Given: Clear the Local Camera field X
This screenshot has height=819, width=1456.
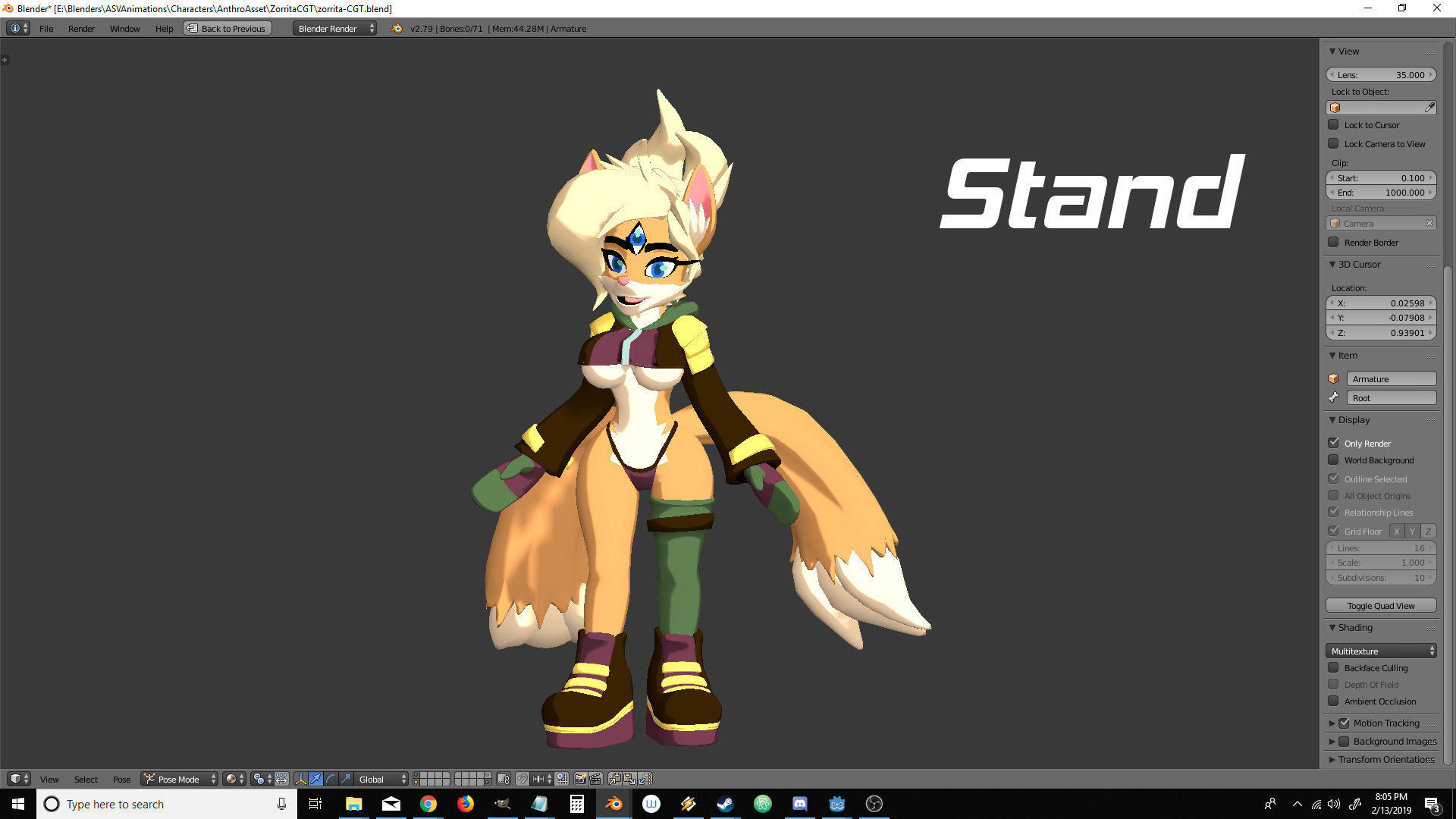Looking at the screenshot, I should (1429, 223).
